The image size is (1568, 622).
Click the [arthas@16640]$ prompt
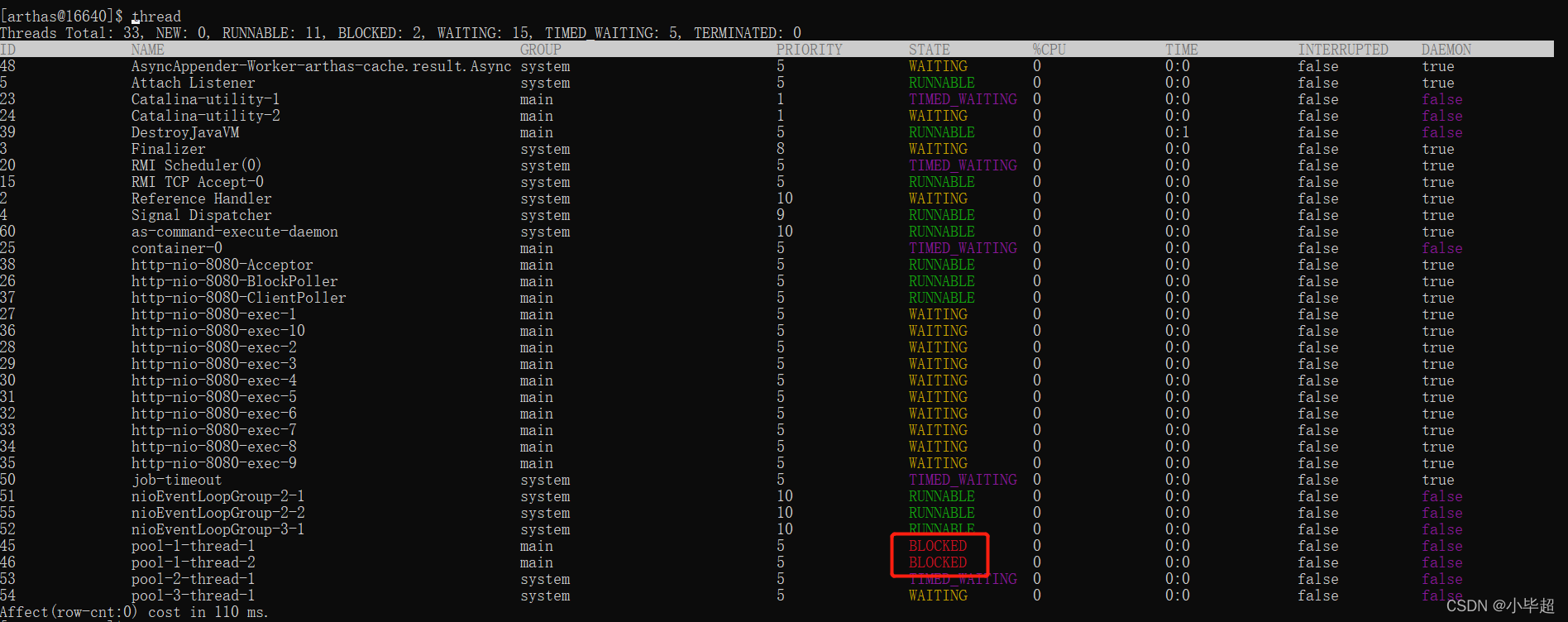click(61, 17)
